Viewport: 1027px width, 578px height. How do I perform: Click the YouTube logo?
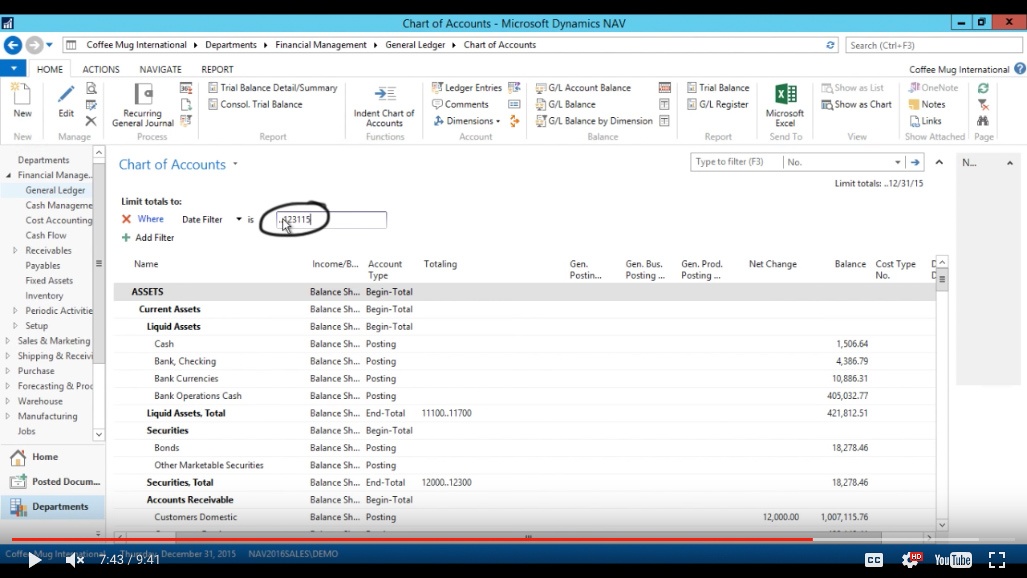953,560
